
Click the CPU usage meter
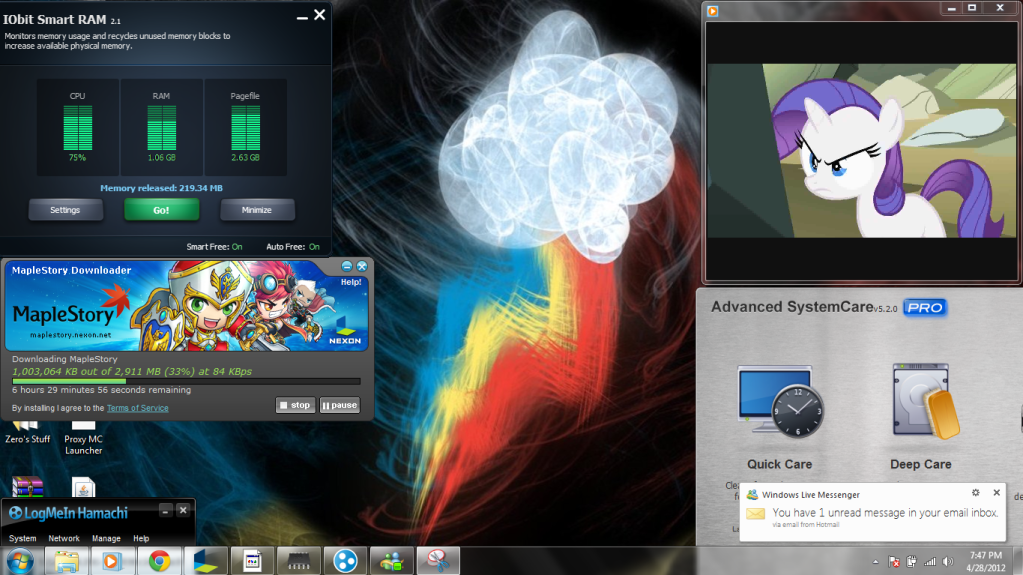pos(78,128)
